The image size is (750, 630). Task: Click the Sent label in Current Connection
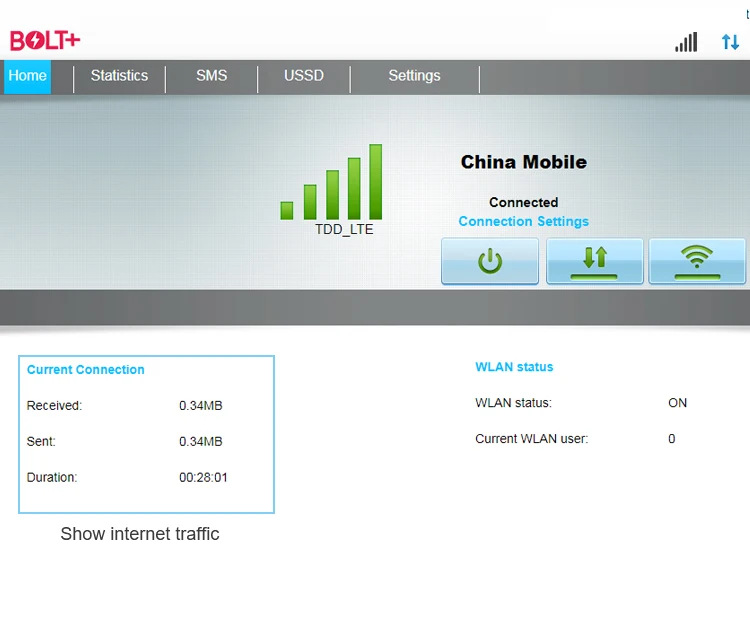pos(41,442)
